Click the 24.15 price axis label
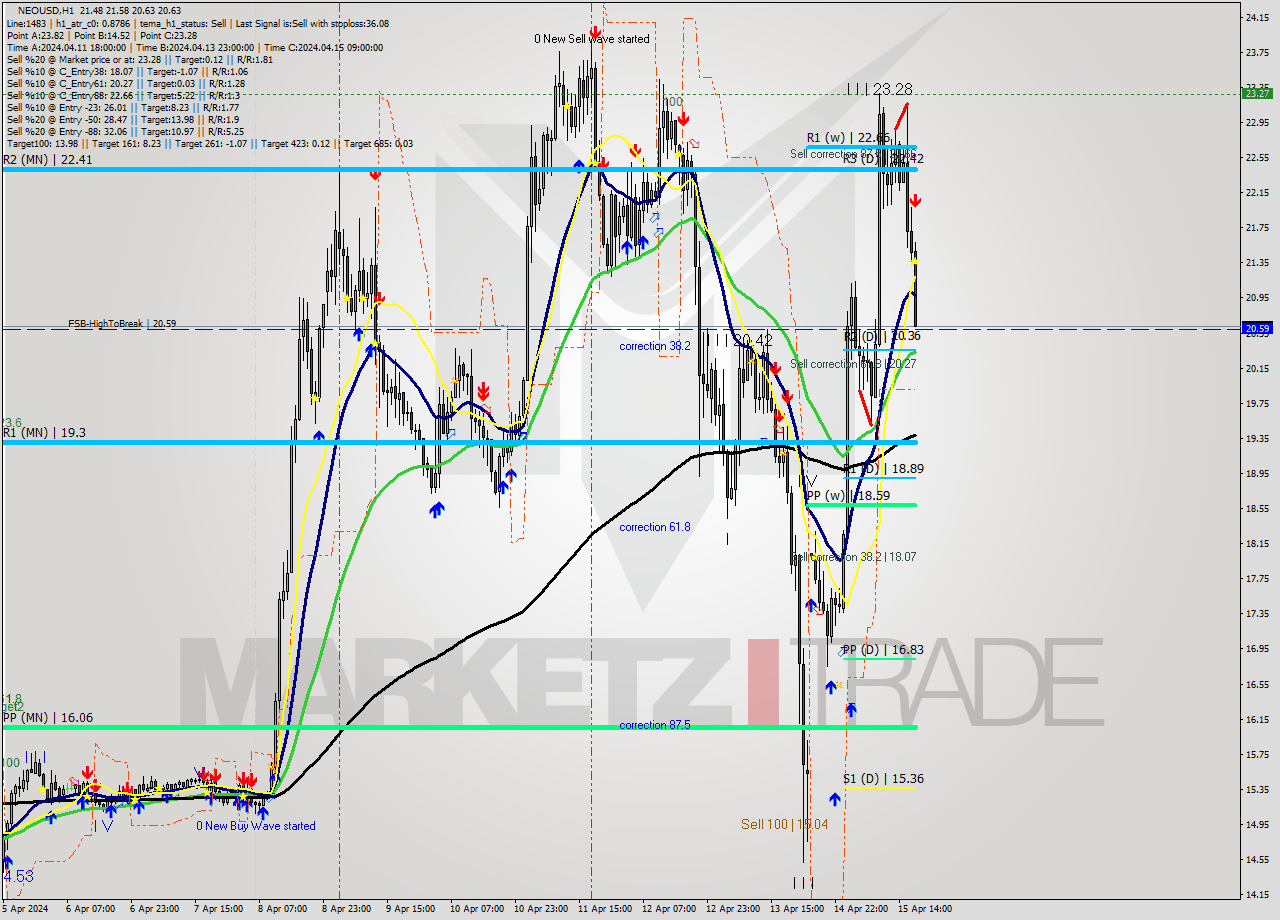 [x=1258, y=17]
